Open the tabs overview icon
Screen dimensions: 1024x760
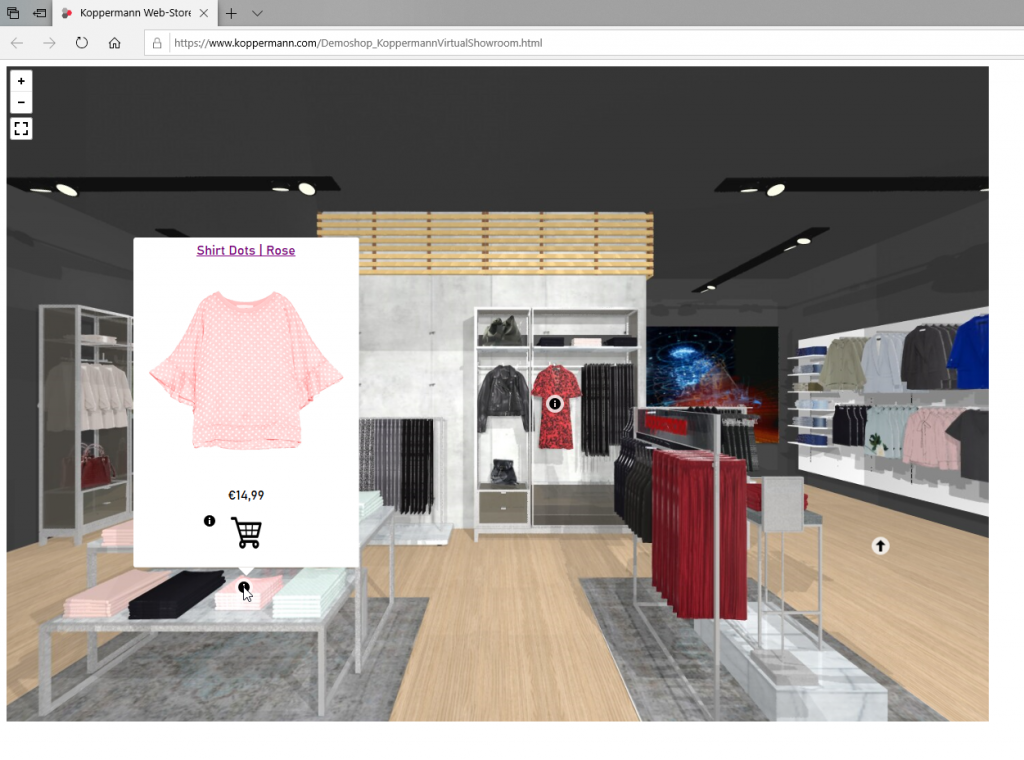pyautogui.click(x=13, y=13)
